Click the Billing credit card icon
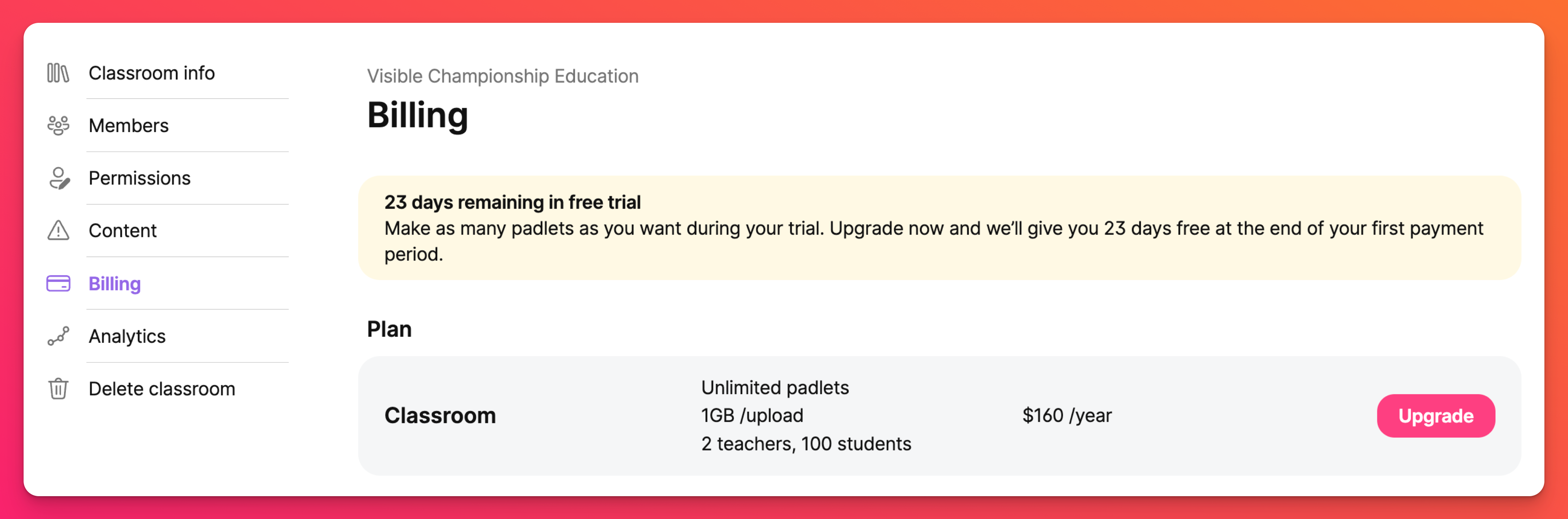Image resolution: width=1568 pixels, height=519 pixels. coord(59,283)
